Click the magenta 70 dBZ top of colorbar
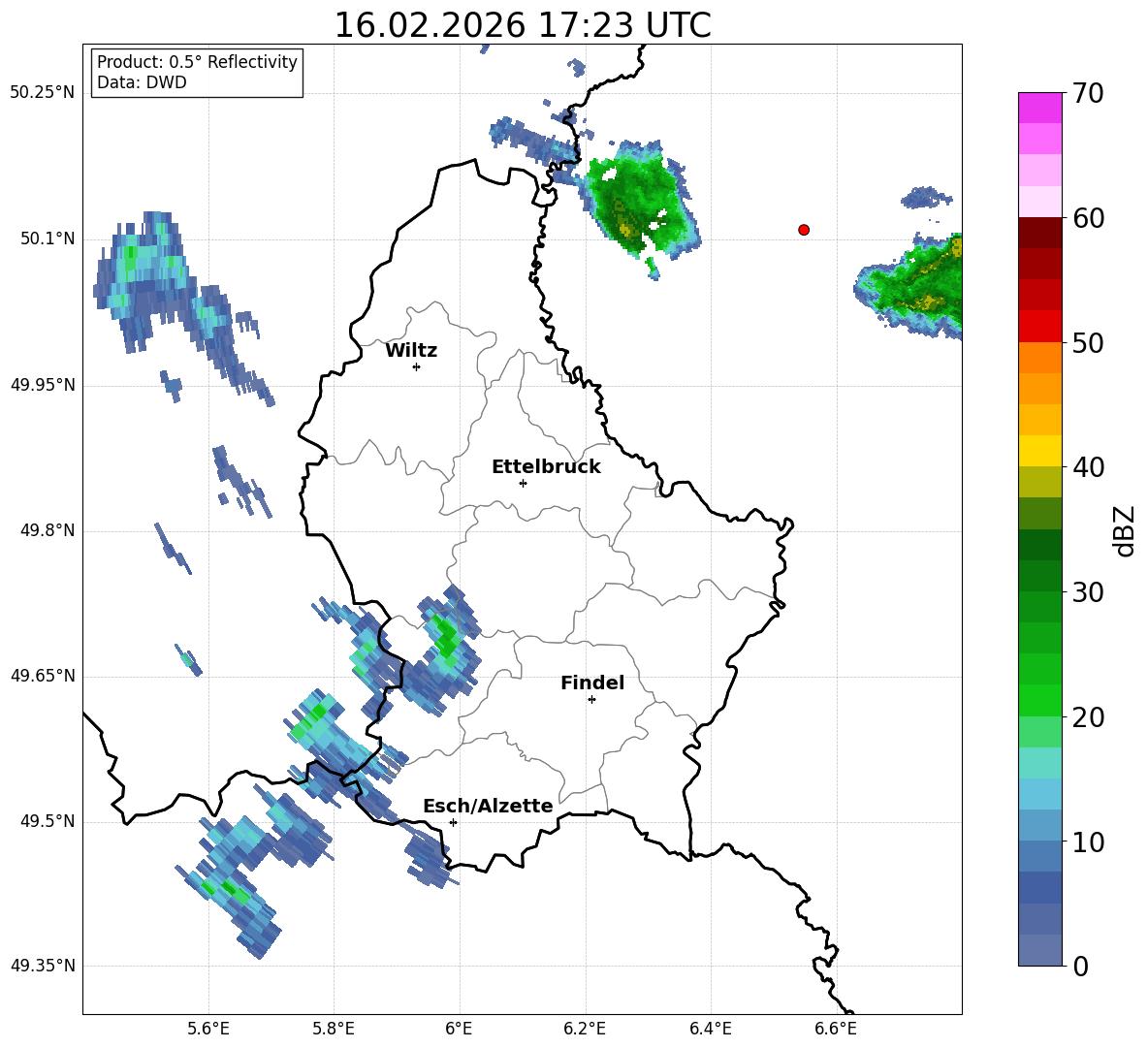The width and height of the screenshot is (1148, 1048). [1039, 108]
